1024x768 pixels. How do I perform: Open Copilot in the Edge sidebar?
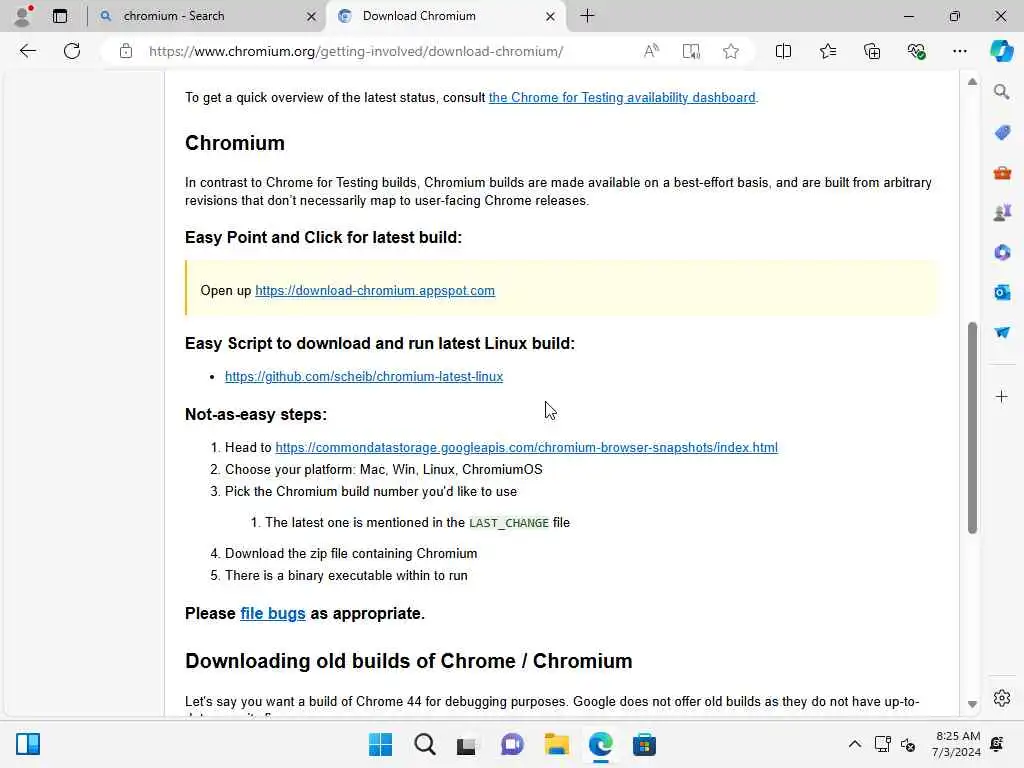1001,51
